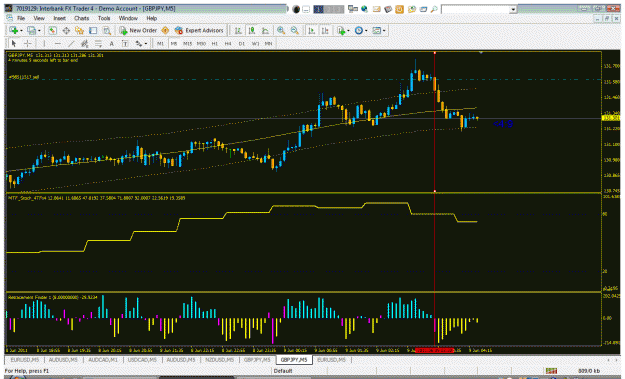625x379 pixels.
Task: Show the Market Watch panel
Action: point(52,30)
